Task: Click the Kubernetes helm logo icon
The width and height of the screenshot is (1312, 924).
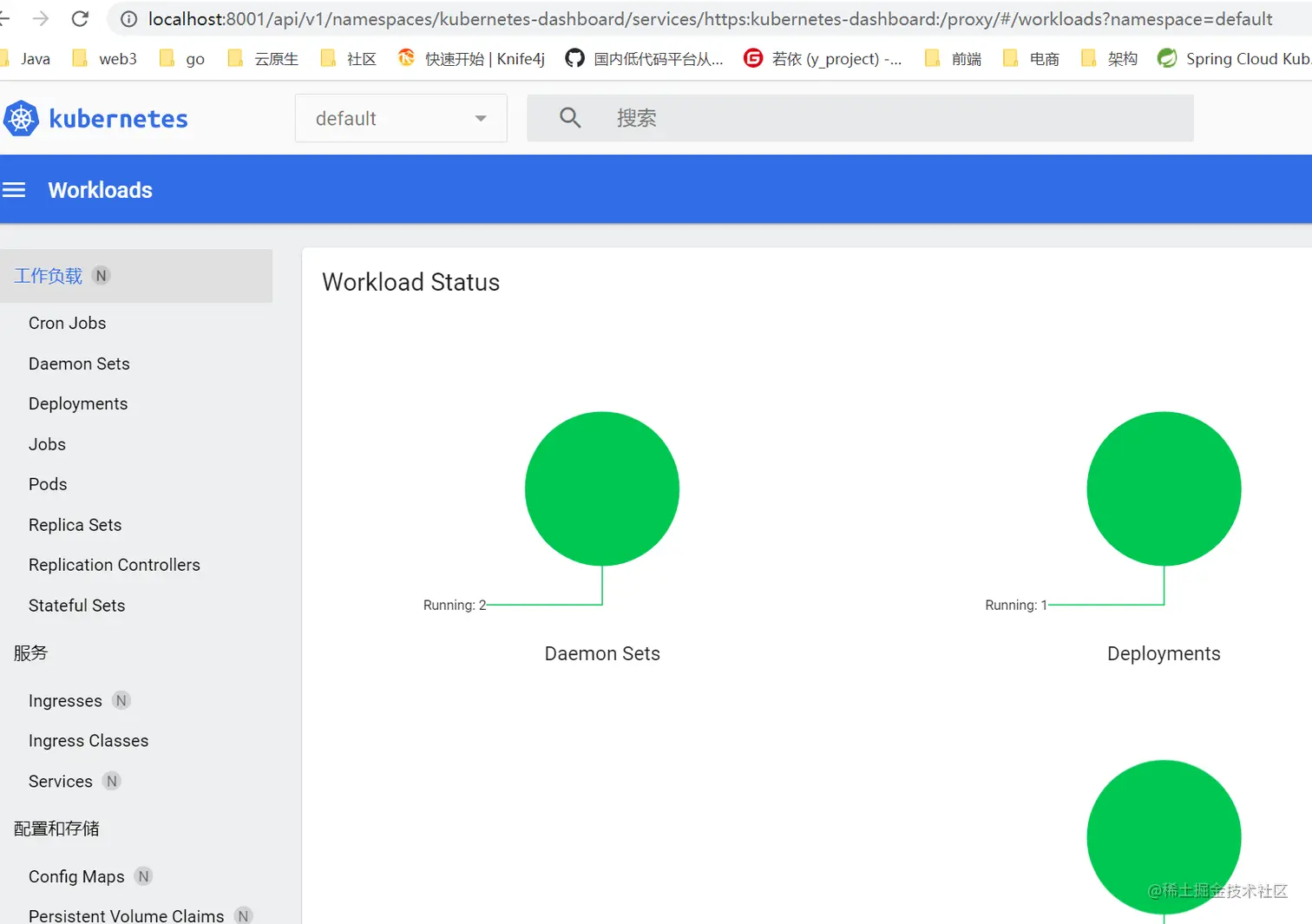Action: (21, 118)
